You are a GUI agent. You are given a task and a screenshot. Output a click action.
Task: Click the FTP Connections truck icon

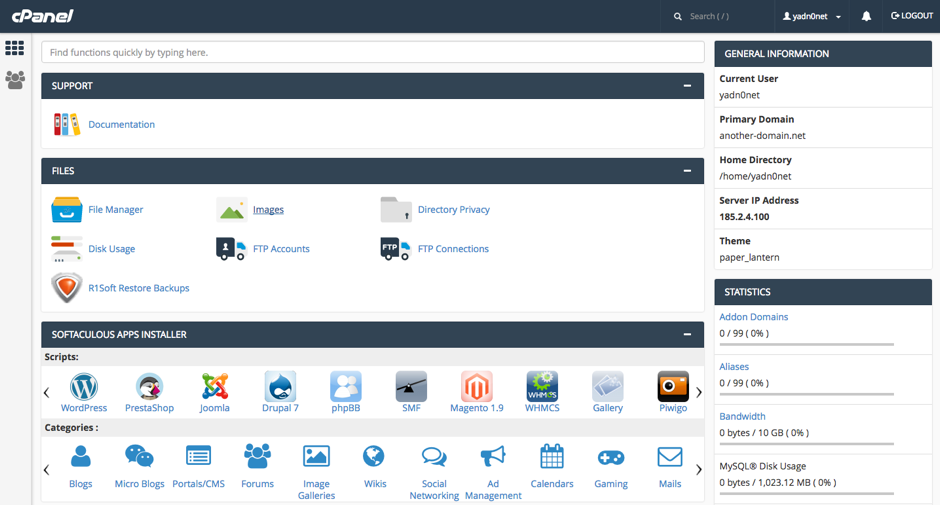[x=396, y=248]
